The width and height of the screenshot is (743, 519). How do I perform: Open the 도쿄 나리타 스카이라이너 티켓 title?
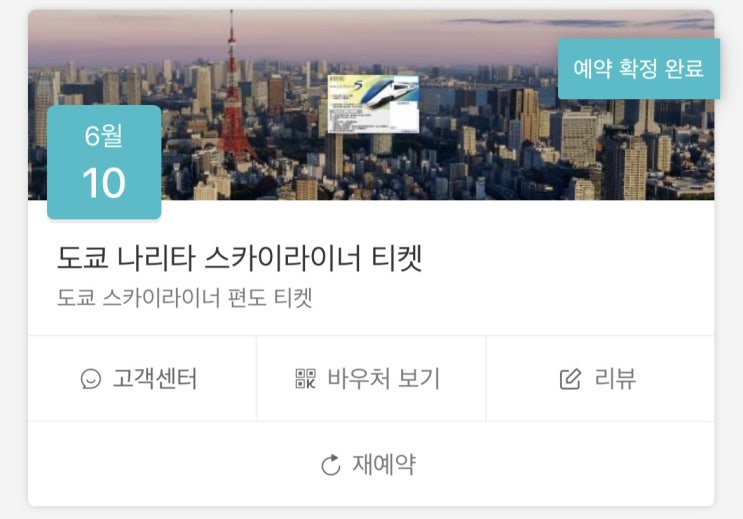tap(239, 258)
